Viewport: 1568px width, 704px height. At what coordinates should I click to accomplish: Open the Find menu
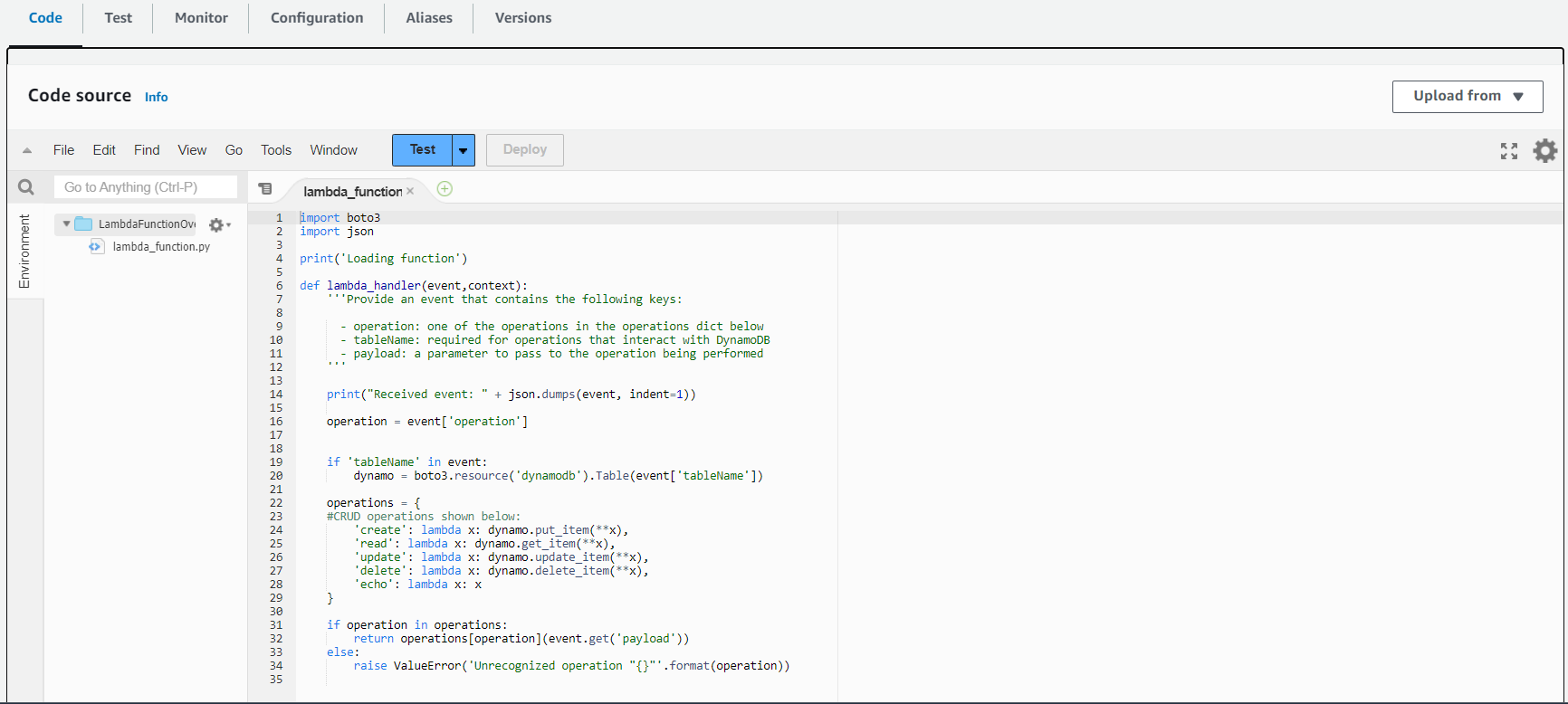[147, 150]
